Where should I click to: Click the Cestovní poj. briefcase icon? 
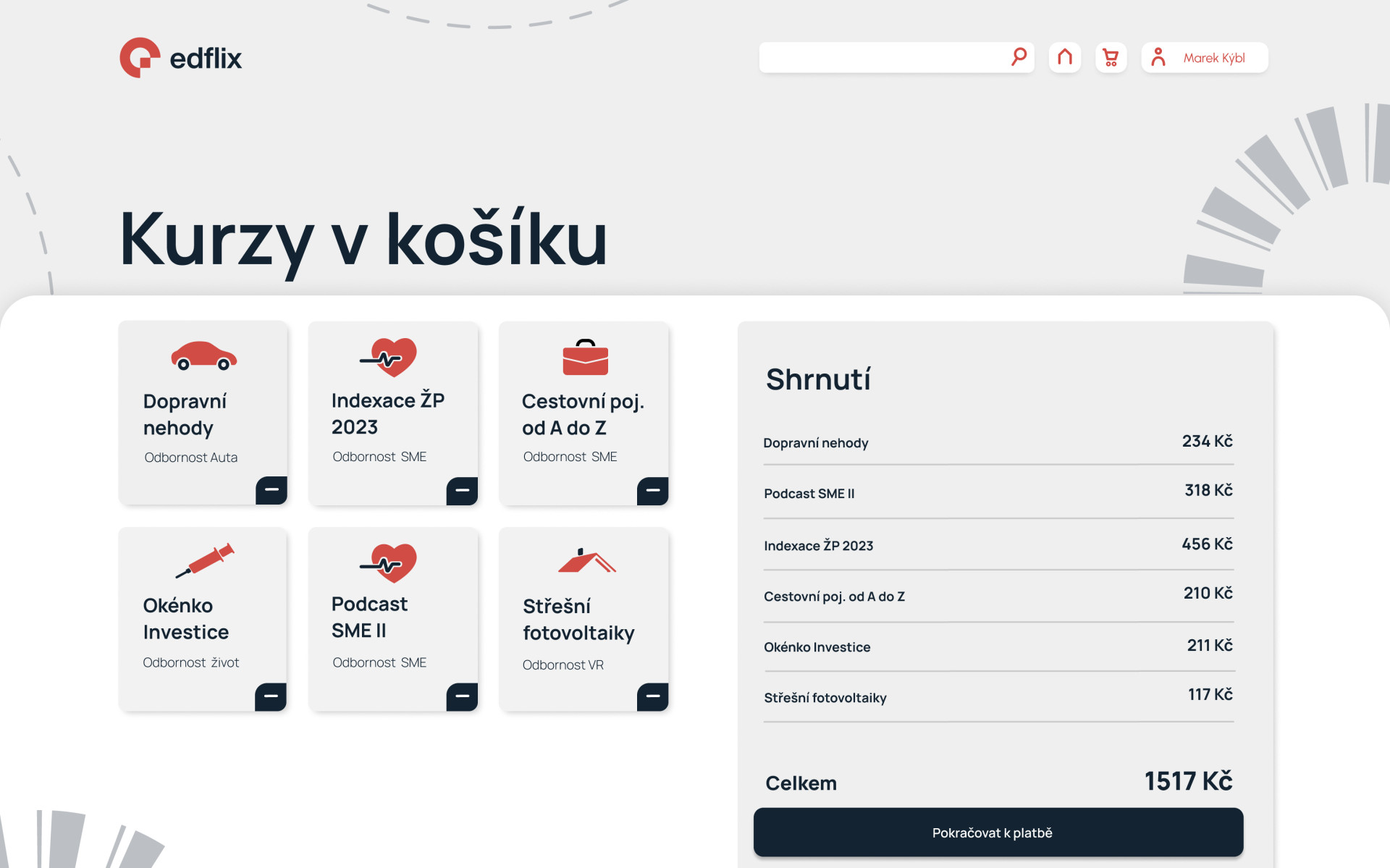585,357
